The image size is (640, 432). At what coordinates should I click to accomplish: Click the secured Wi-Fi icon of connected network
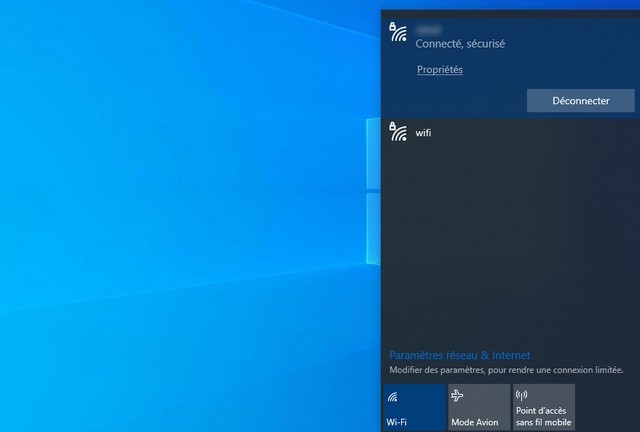pyautogui.click(x=398, y=32)
